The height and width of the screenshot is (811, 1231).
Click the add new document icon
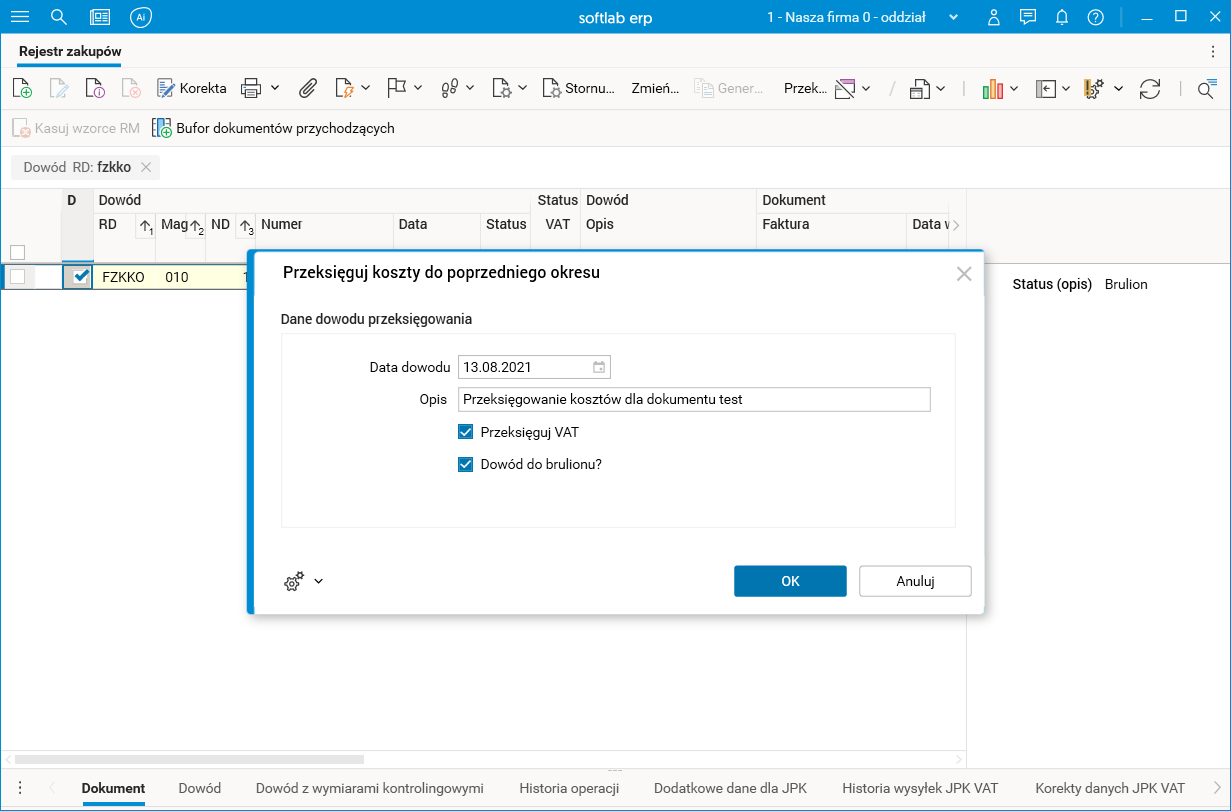pyautogui.click(x=22, y=88)
